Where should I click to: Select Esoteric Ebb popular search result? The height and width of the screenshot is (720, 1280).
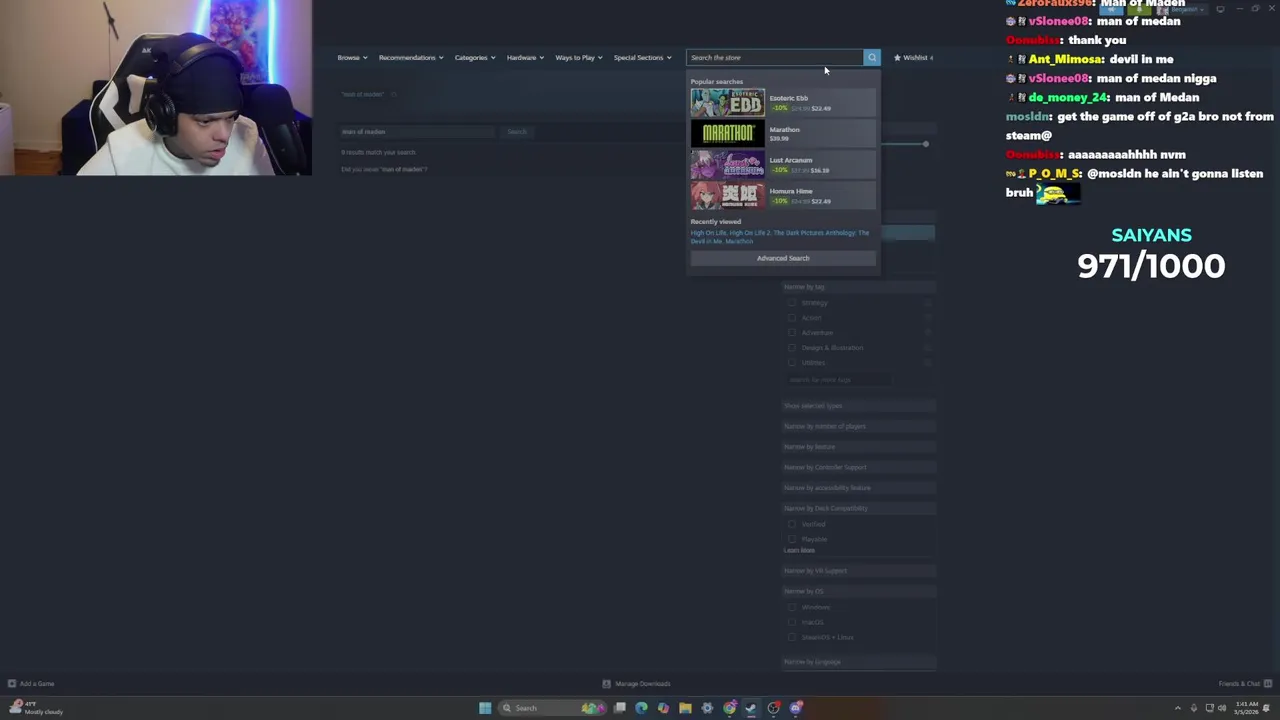[x=783, y=103]
